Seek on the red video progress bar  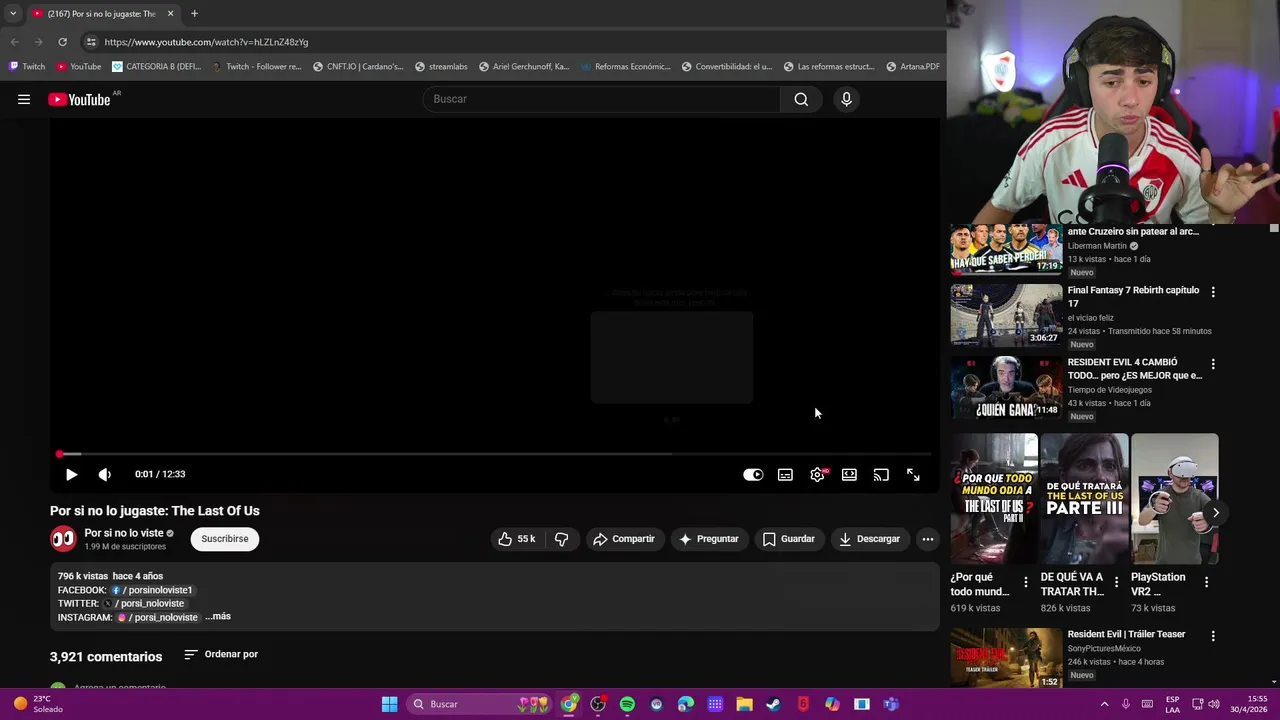pos(494,454)
